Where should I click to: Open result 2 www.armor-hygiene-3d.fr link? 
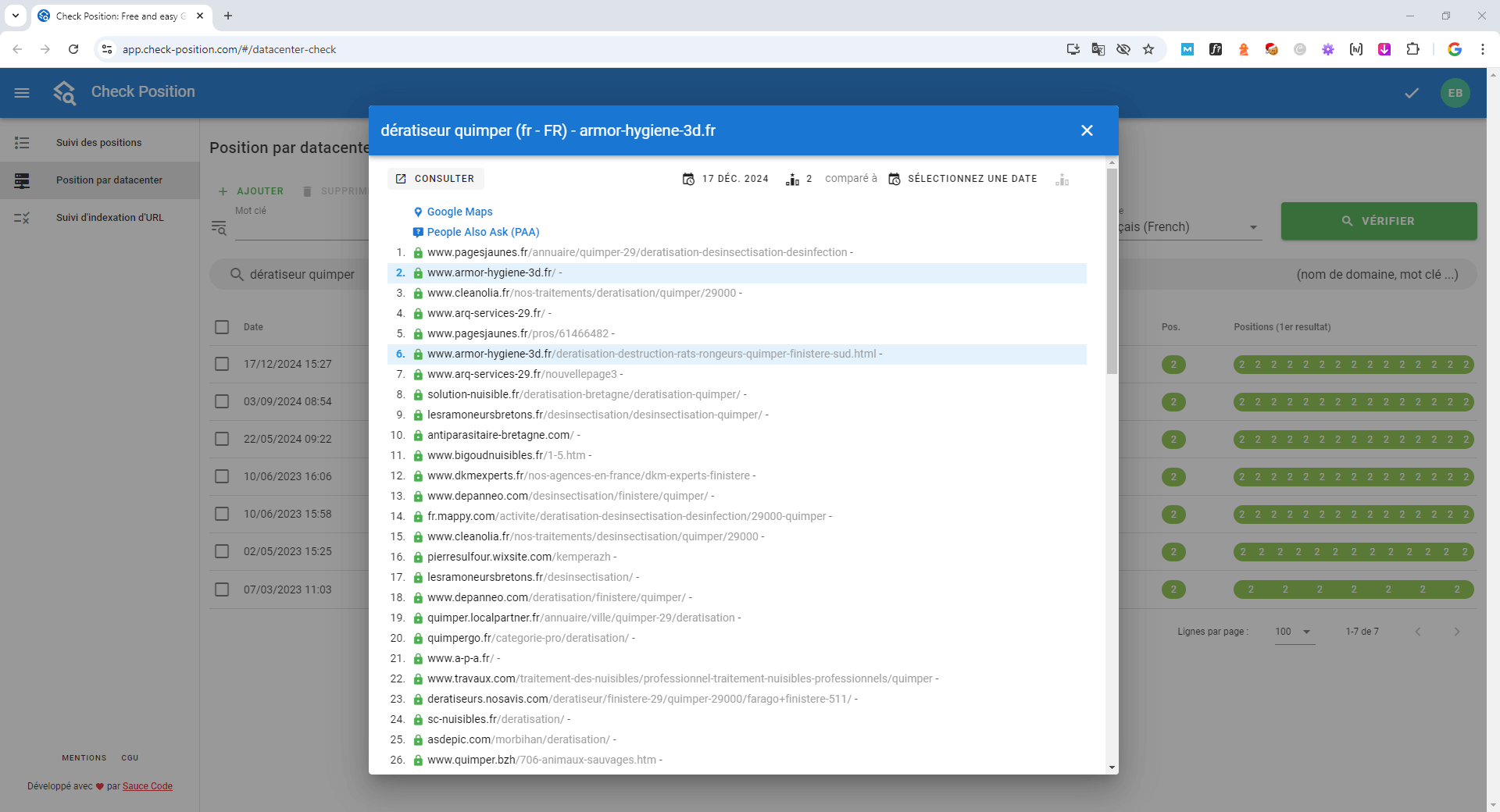tap(491, 272)
